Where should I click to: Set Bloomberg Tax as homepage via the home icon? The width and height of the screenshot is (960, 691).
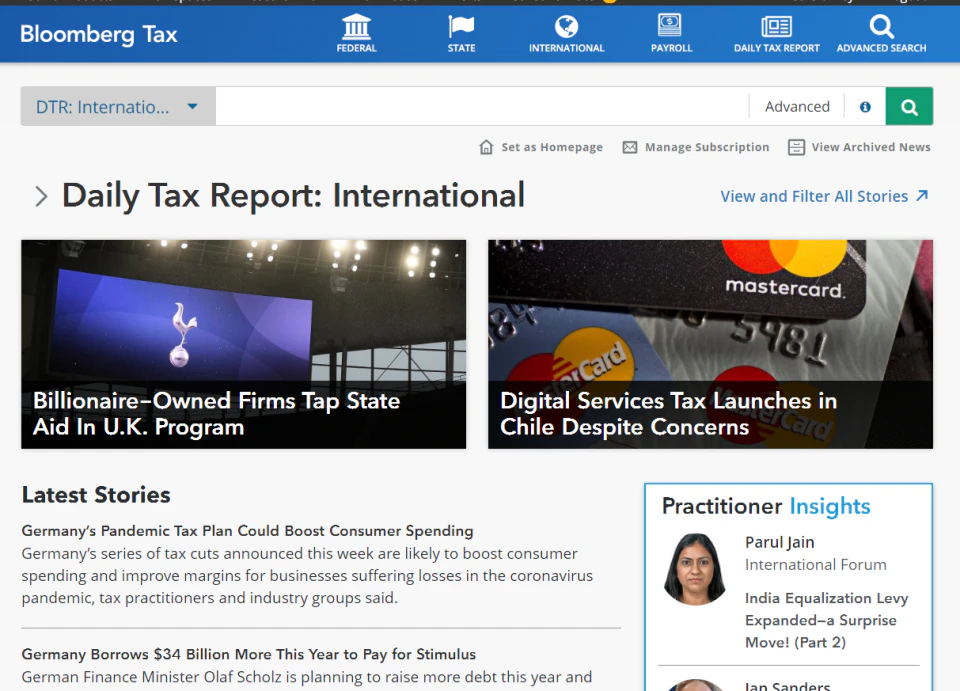(484, 147)
